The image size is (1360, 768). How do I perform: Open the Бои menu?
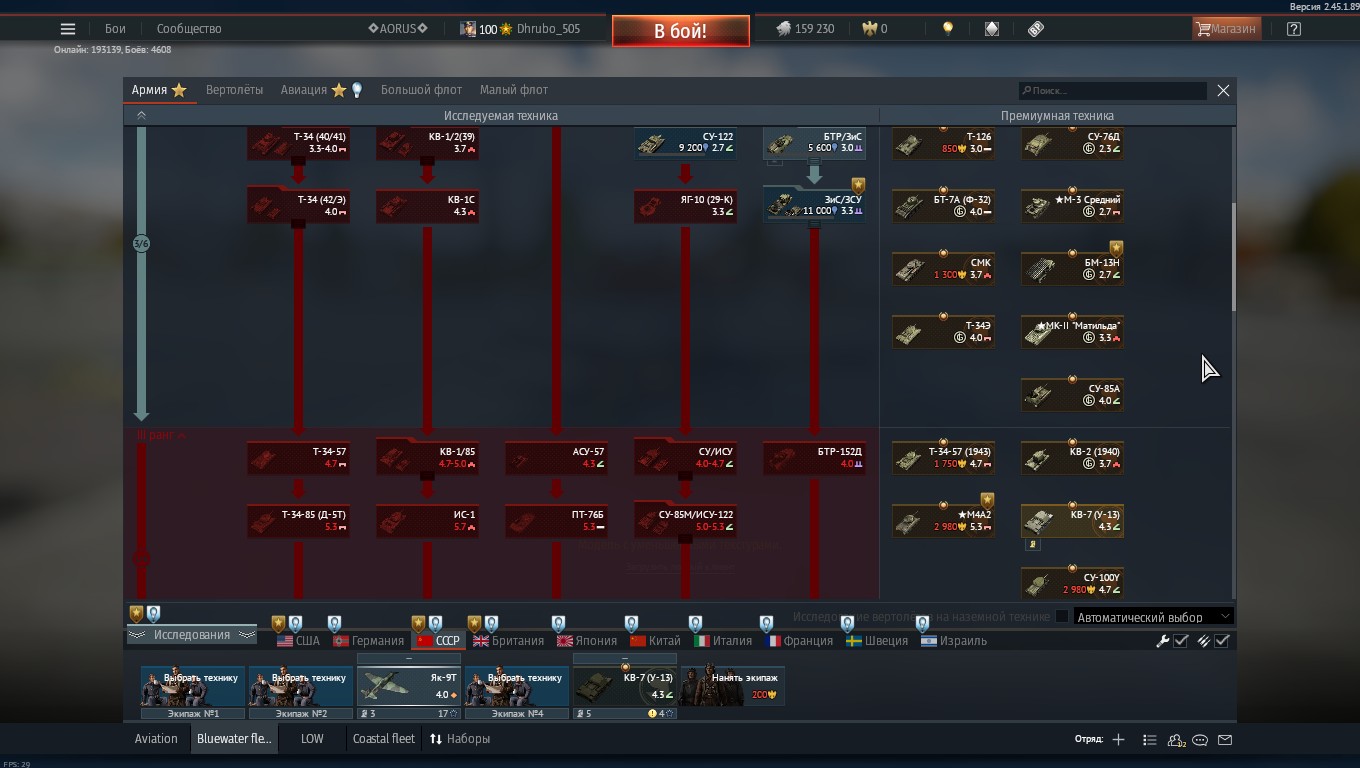pyautogui.click(x=115, y=29)
